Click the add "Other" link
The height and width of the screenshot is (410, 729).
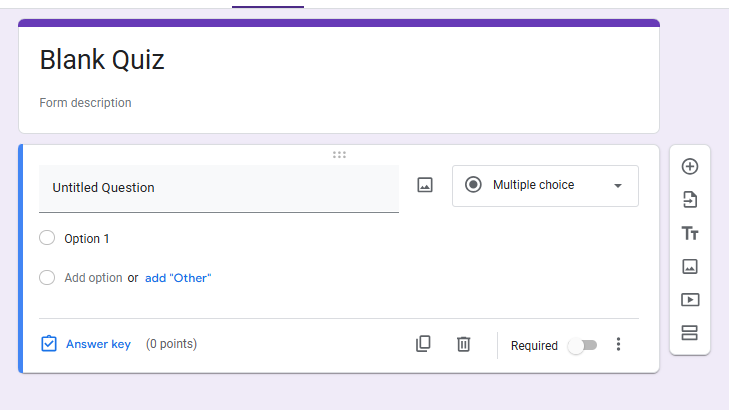coord(178,278)
